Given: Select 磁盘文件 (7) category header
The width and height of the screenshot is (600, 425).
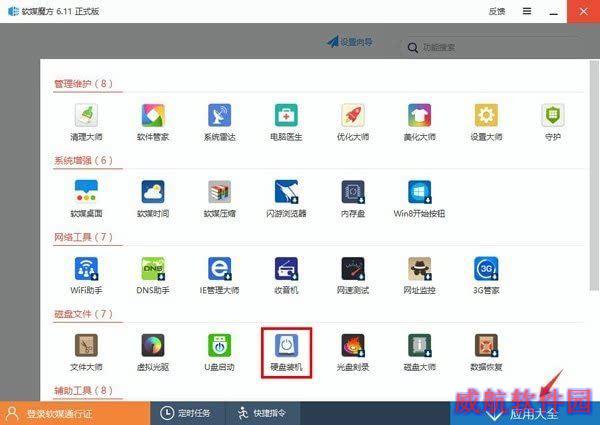Looking at the screenshot, I should (x=83, y=314).
